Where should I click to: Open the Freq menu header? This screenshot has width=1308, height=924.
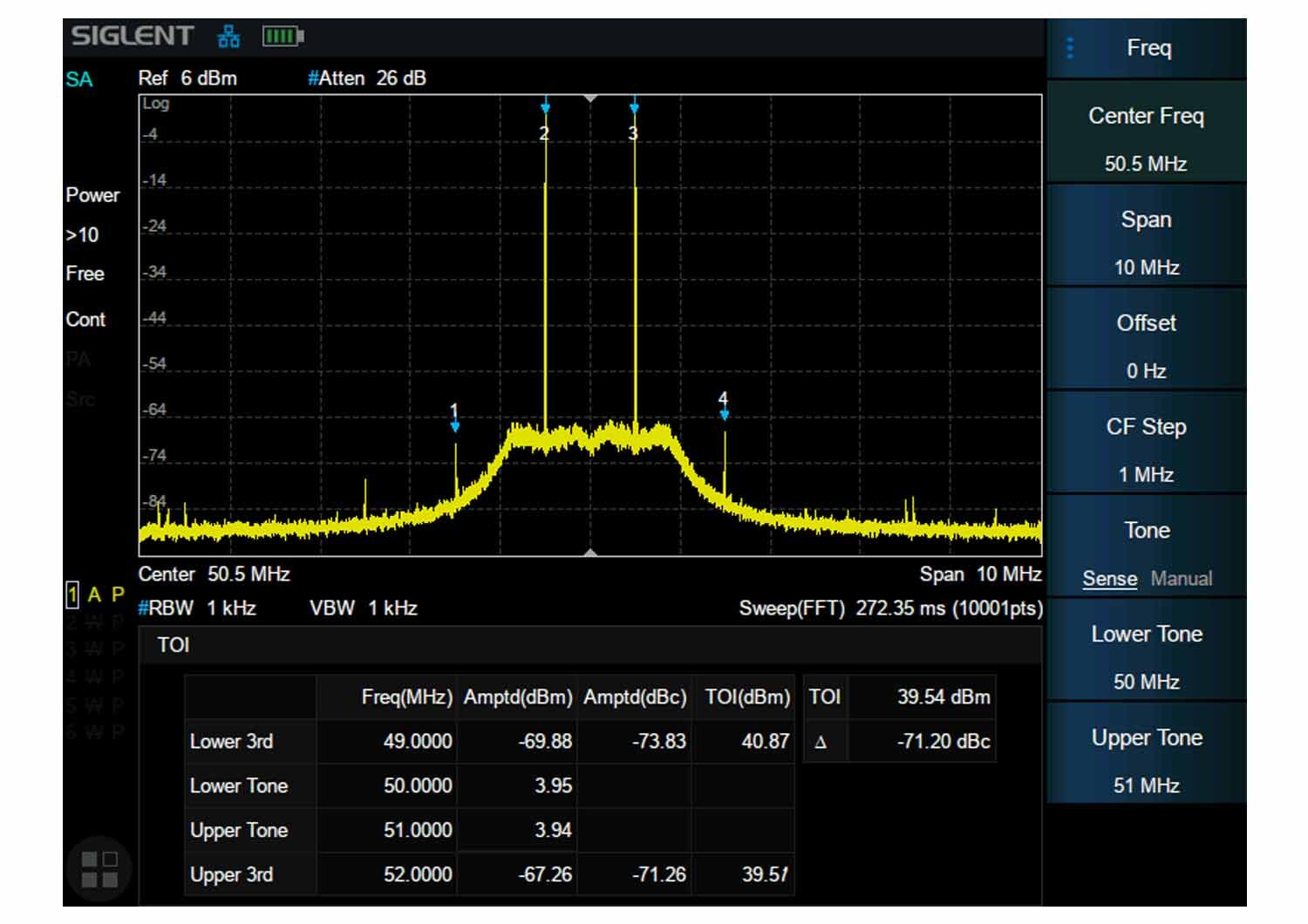(x=1147, y=48)
